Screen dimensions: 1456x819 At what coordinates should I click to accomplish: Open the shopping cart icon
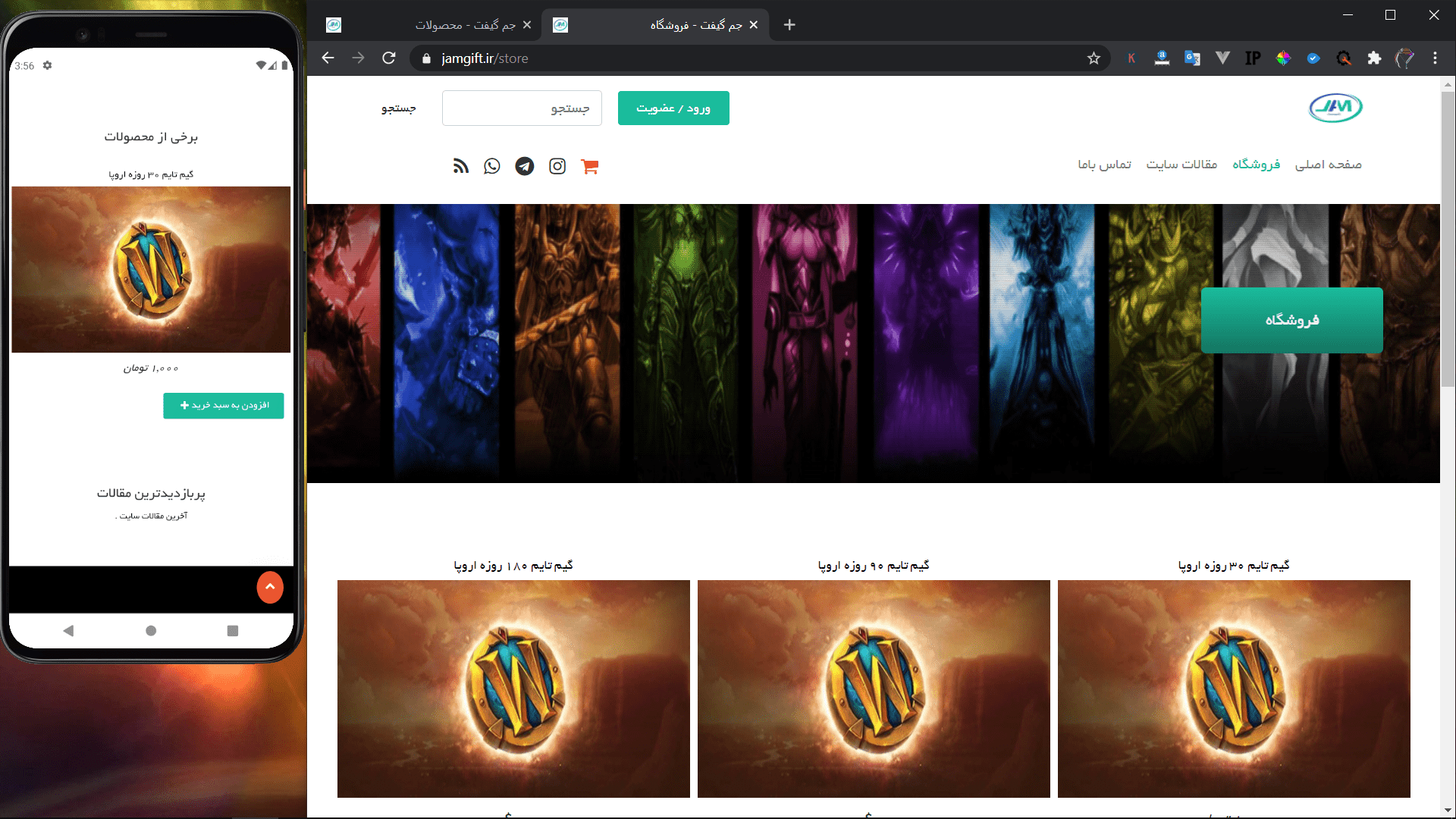pos(590,166)
